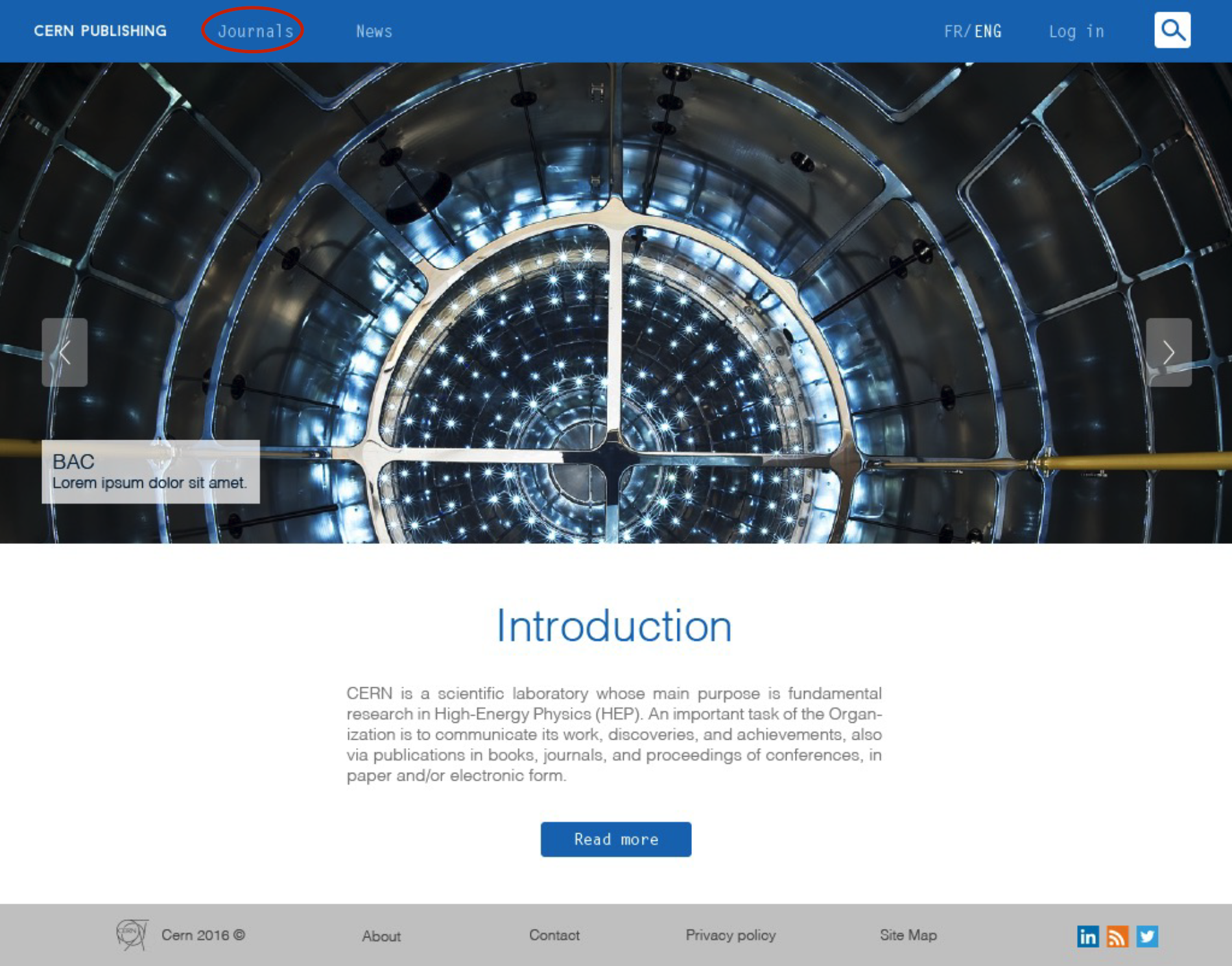Click the Introduction heading
The width and height of the screenshot is (1232, 966).
[614, 626]
